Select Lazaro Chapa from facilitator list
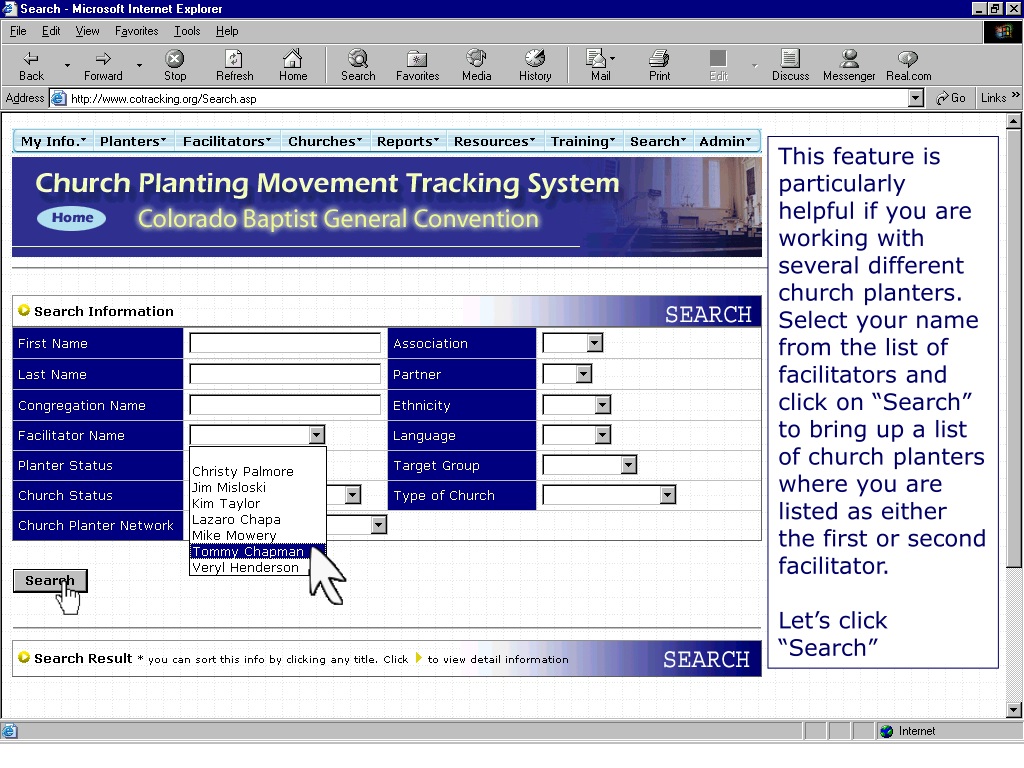The image size is (1024, 768). click(x=257, y=519)
